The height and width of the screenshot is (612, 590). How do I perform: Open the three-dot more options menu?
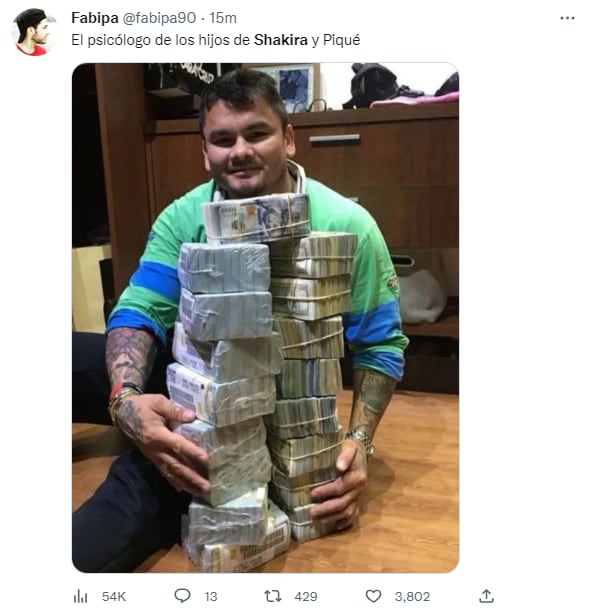click(x=567, y=18)
